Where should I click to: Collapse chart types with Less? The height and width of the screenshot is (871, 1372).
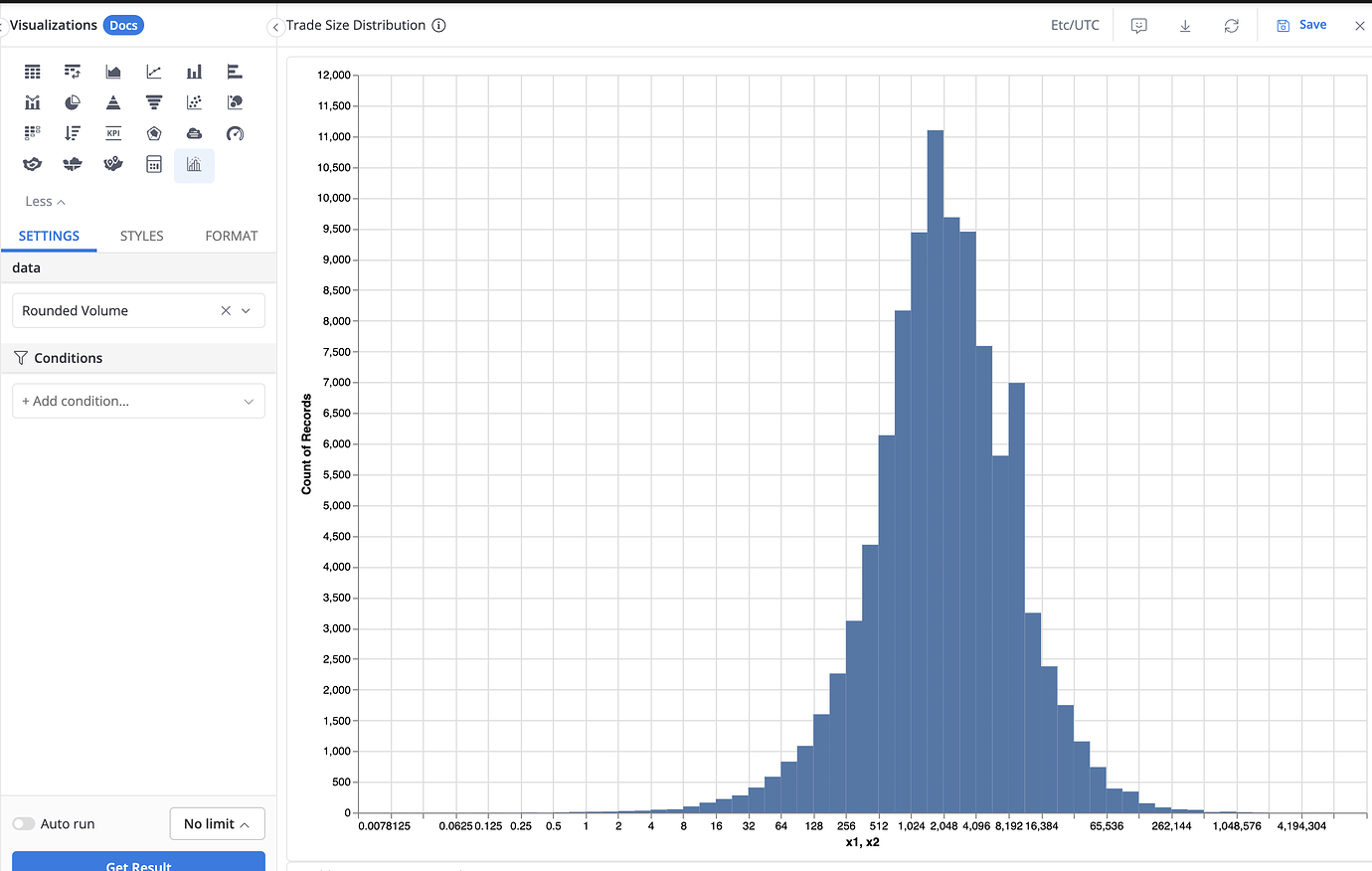[45, 202]
